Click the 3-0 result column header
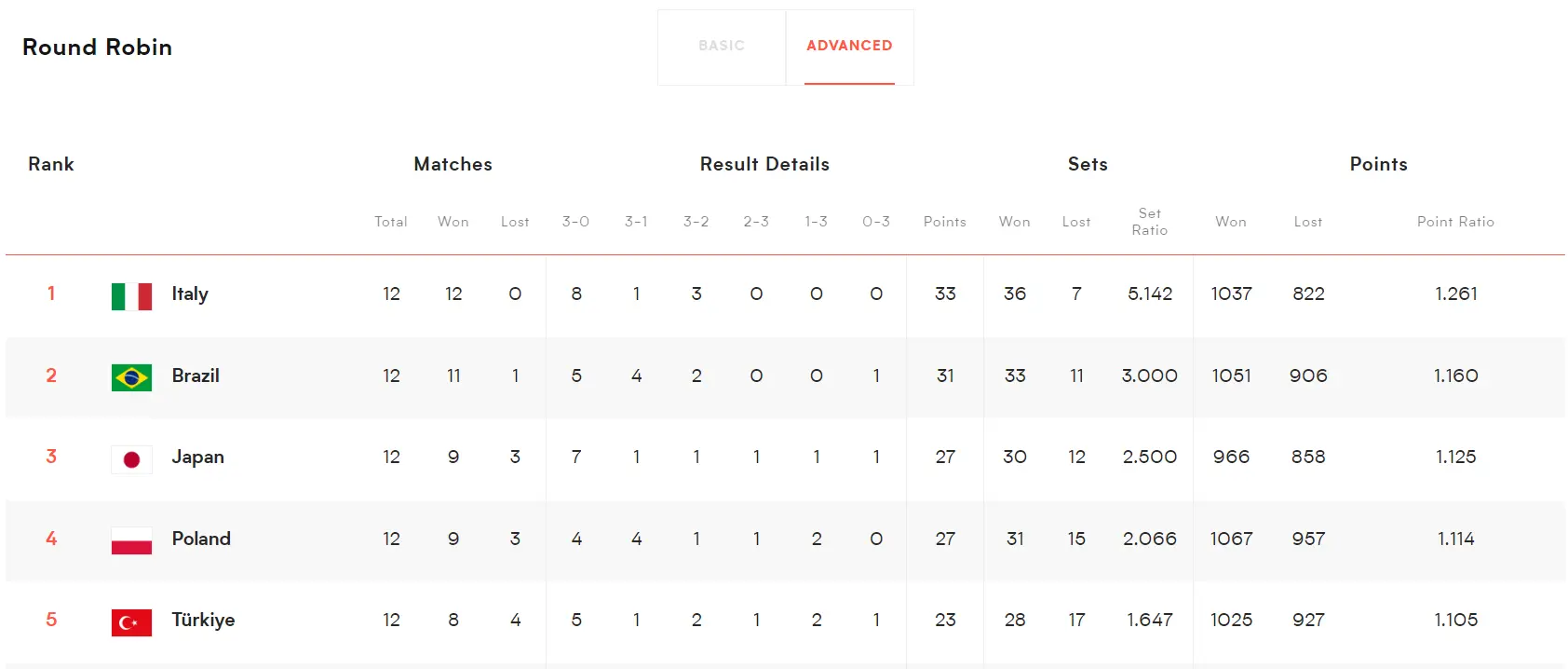1568x669 pixels. point(575,222)
